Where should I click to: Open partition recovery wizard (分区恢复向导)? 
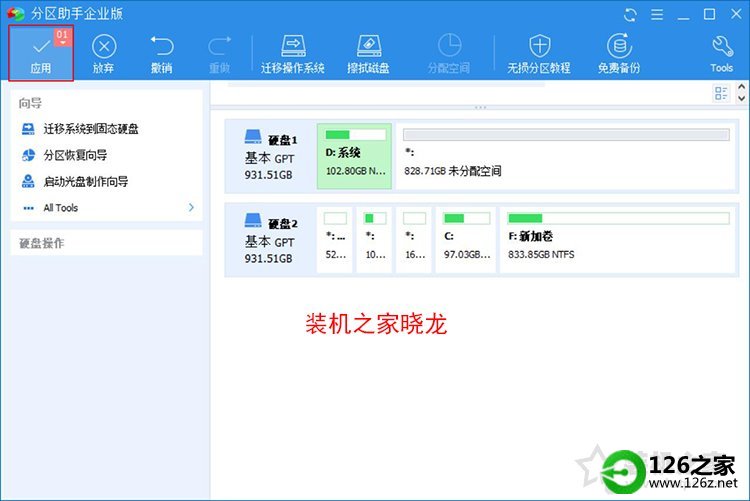point(65,155)
